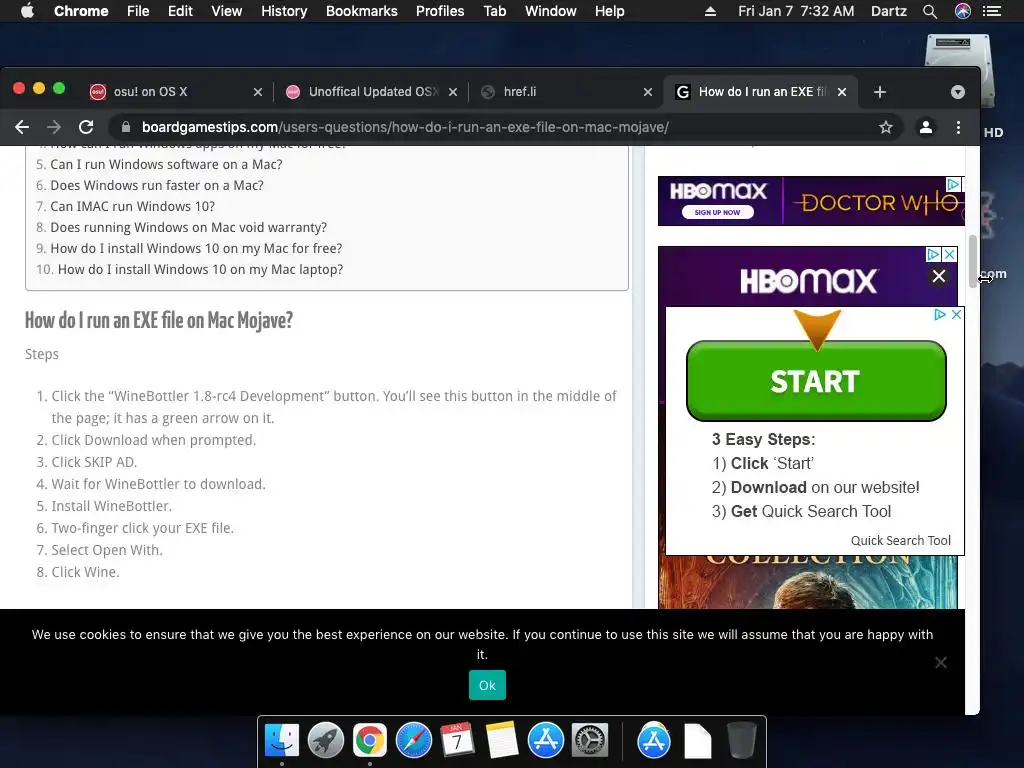1024x768 pixels.
Task: Select the desktop hard drive icon
Action: point(958,71)
